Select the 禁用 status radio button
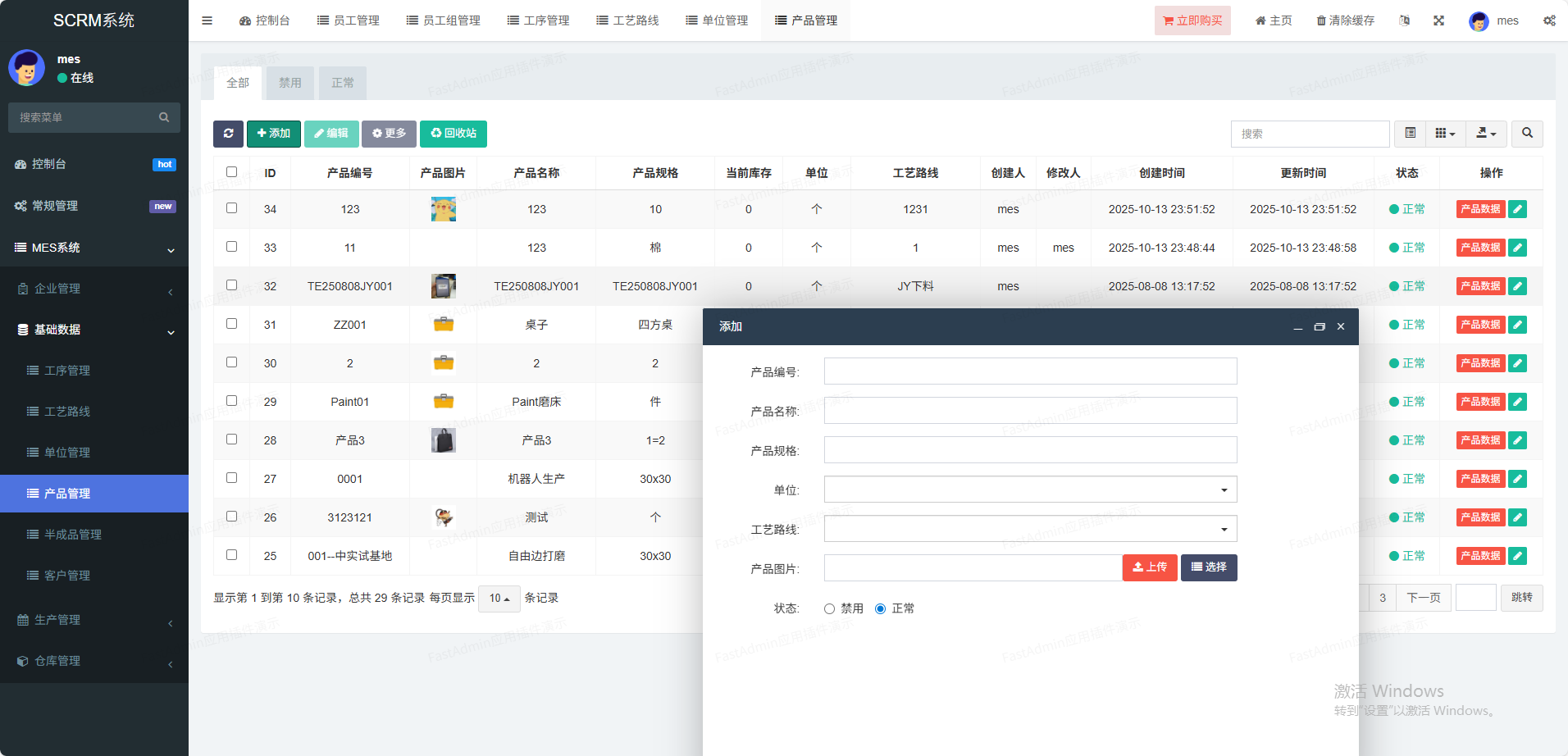 click(829, 608)
